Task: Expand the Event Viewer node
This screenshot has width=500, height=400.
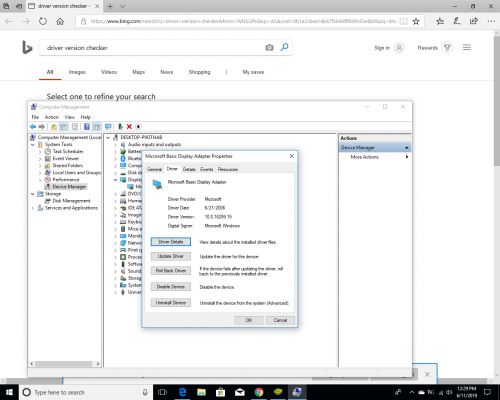Action: (x=40, y=159)
